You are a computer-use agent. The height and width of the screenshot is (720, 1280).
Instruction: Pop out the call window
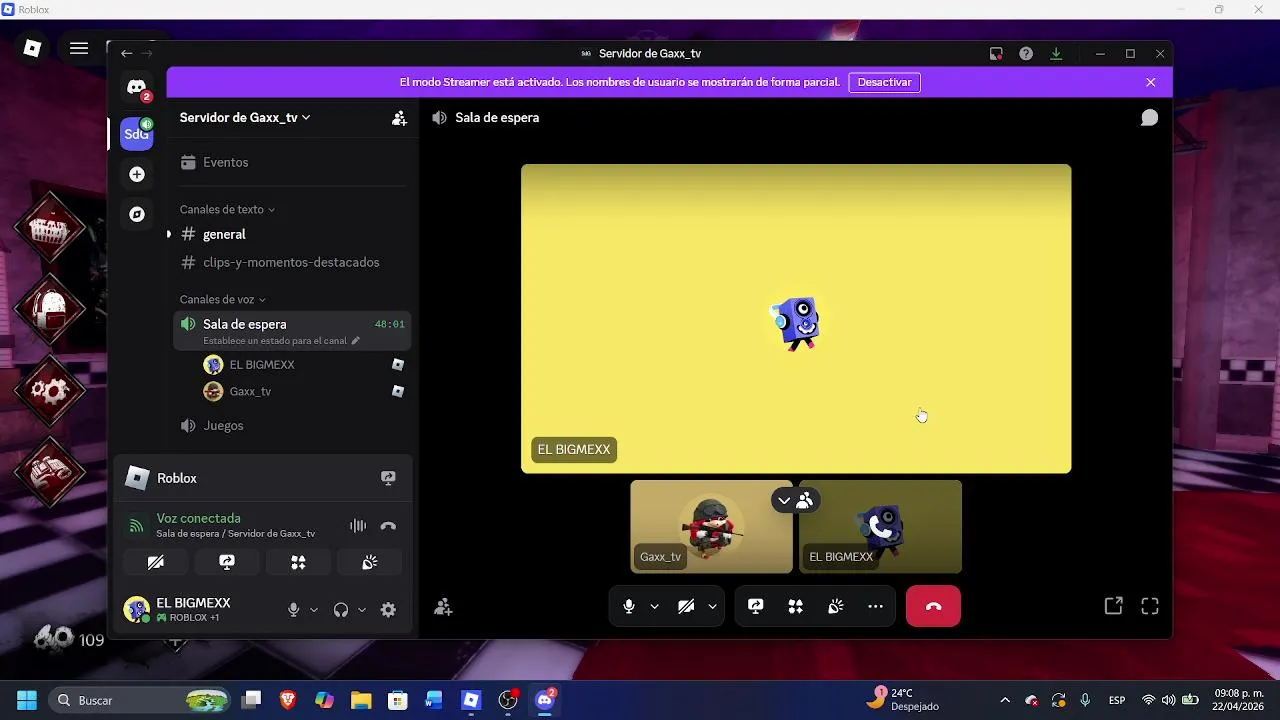coord(1113,606)
